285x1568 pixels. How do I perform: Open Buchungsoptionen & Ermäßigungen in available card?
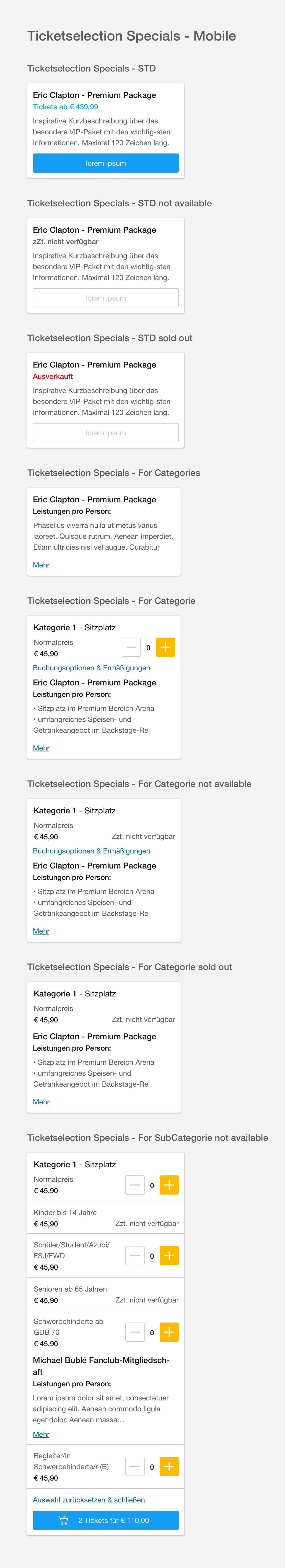coord(91,668)
